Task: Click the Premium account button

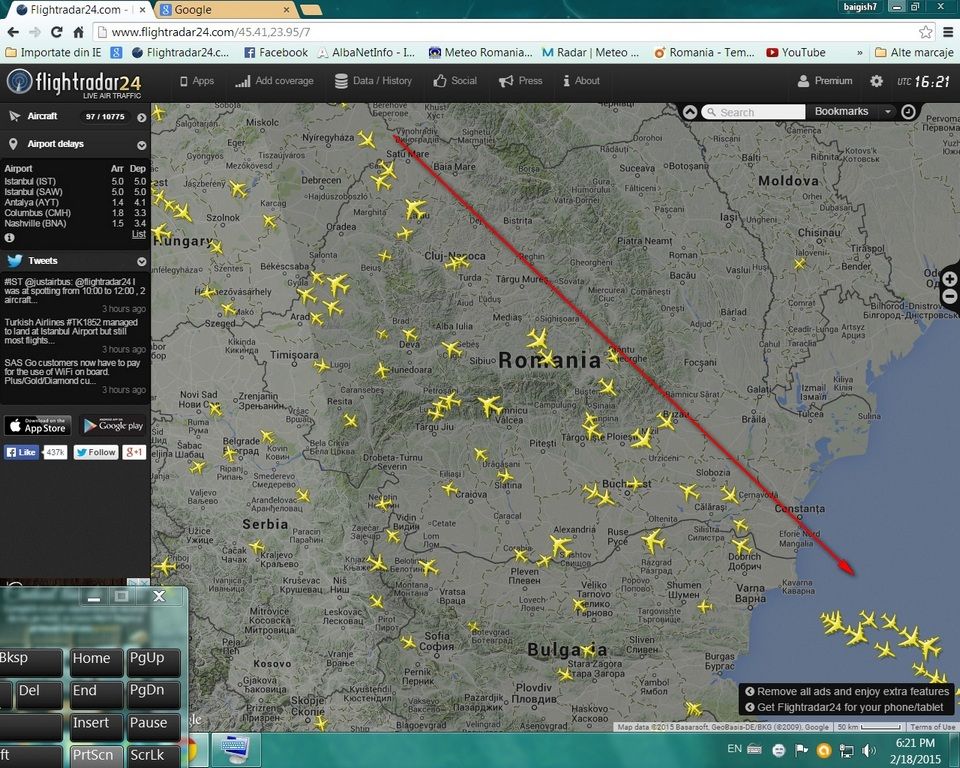Action: (x=825, y=81)
